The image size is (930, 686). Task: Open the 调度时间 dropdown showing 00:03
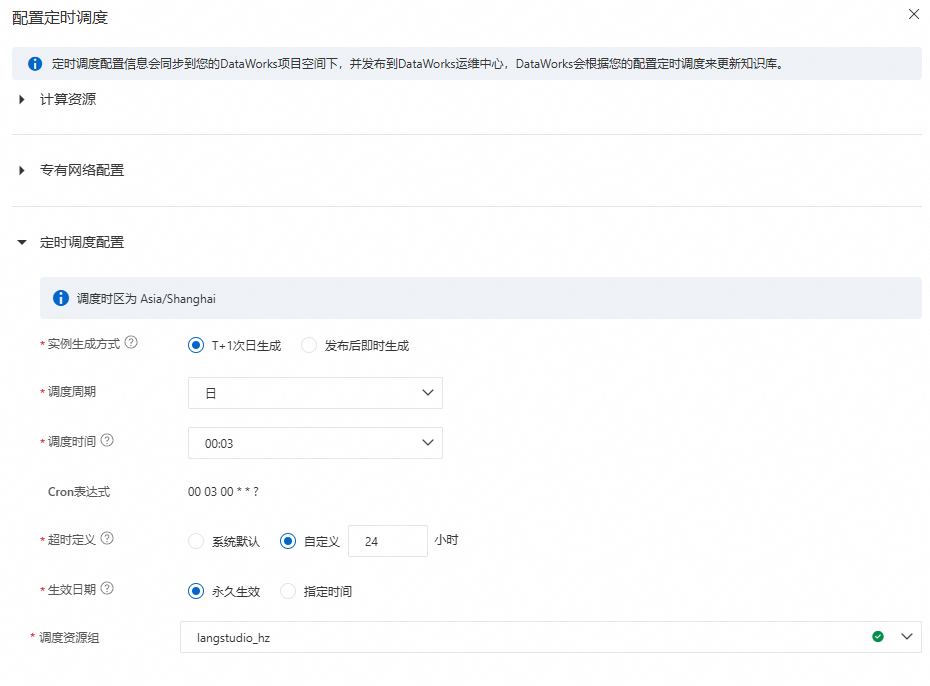(315, 442)
